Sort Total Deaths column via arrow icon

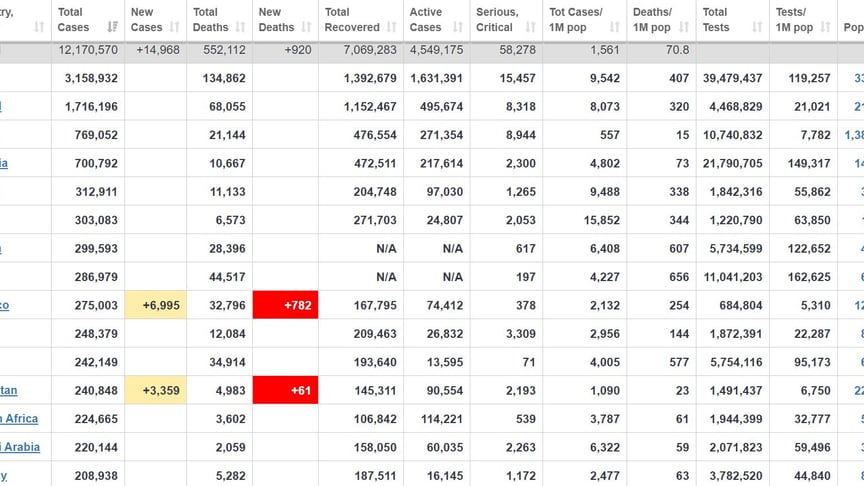240,26
